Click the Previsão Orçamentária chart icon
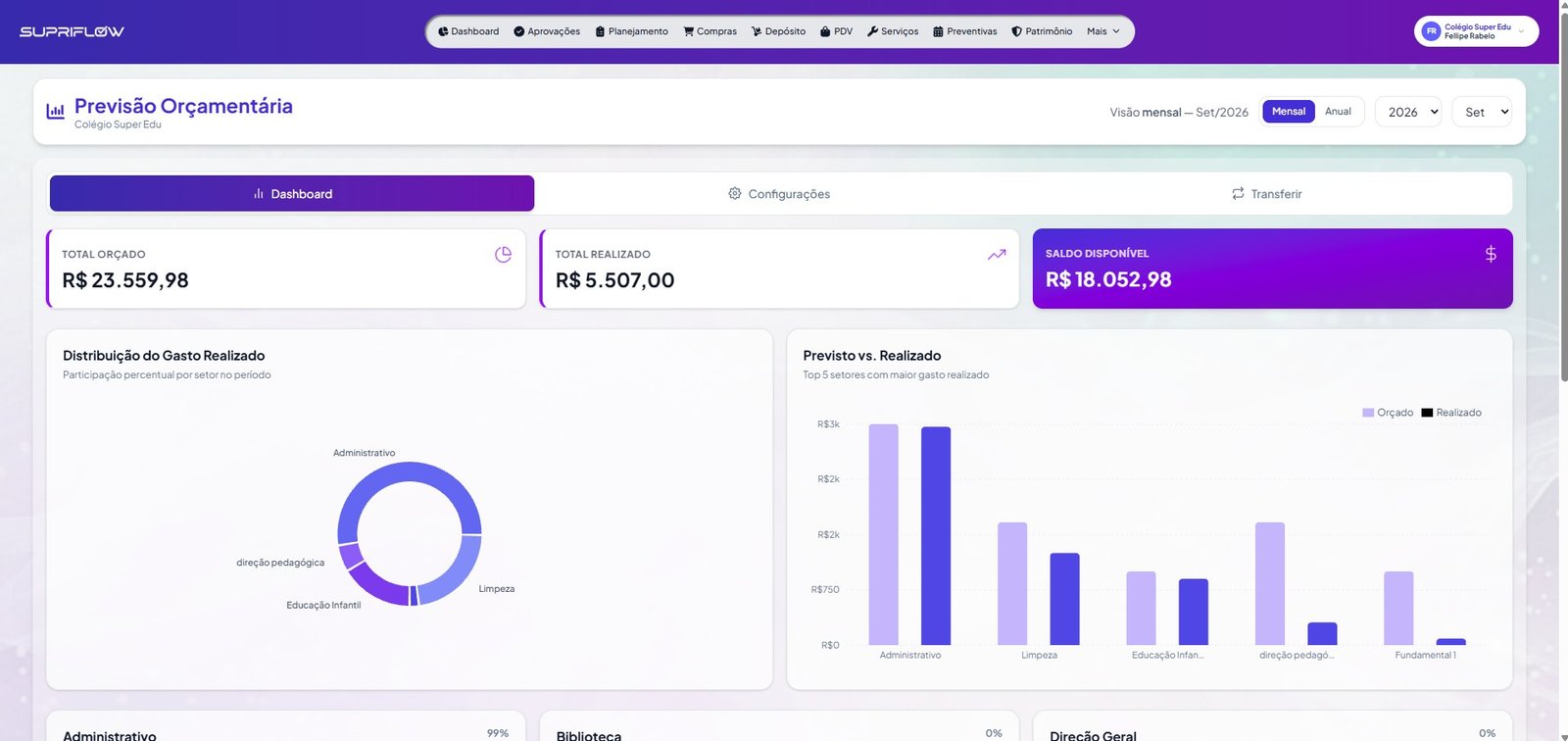The height and width of the screenshot is (741, 1568). [x=56, y=112]
